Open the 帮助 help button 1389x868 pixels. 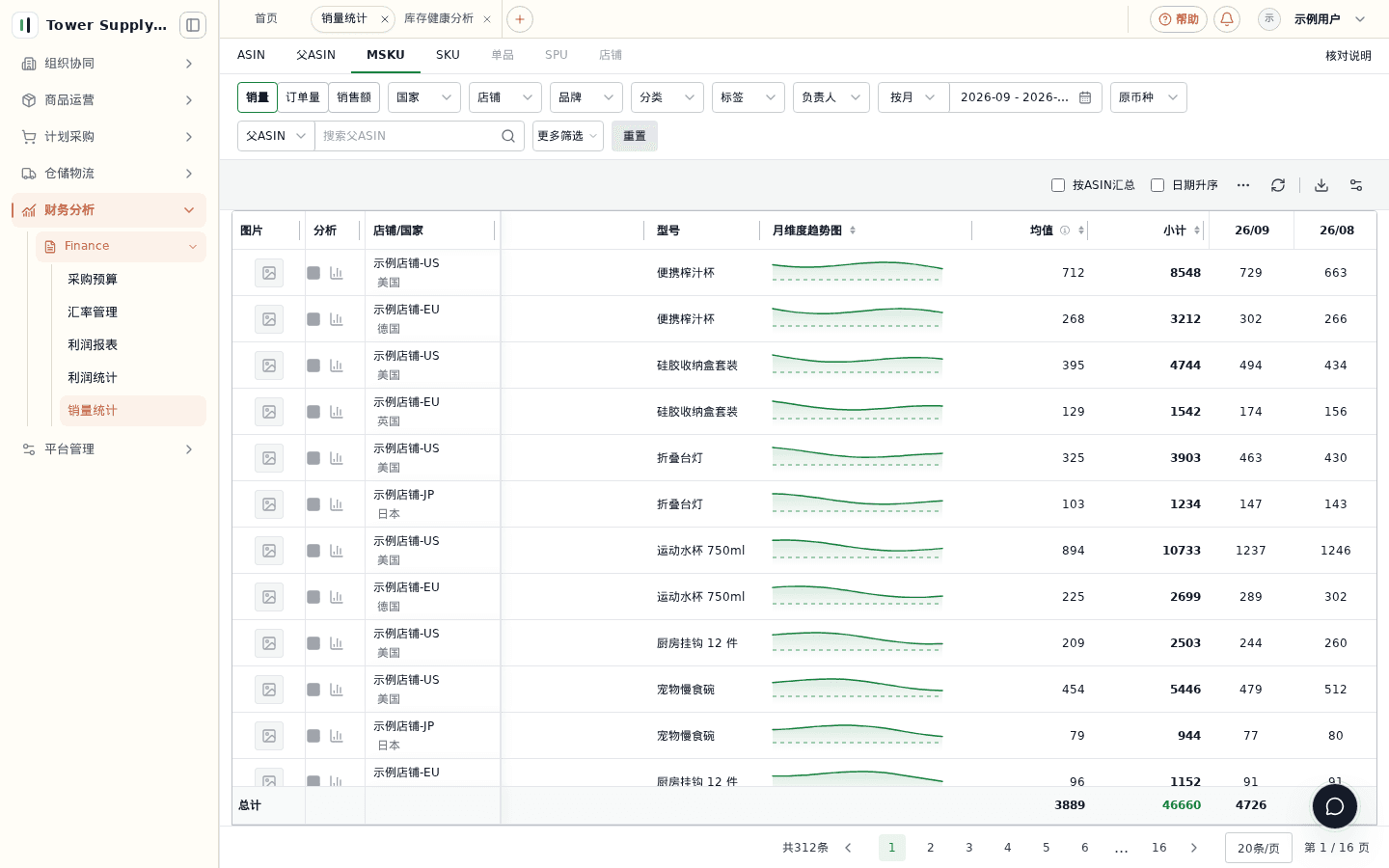click(x=1179, y=19)
